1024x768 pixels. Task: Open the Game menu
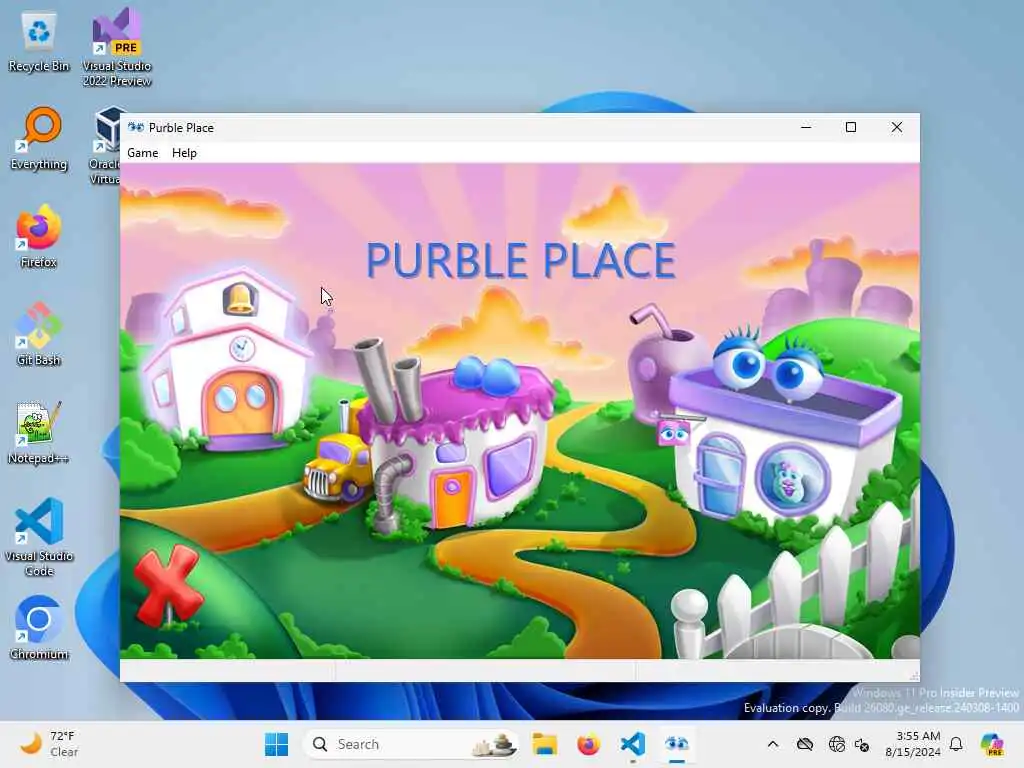tap(142, 153)
